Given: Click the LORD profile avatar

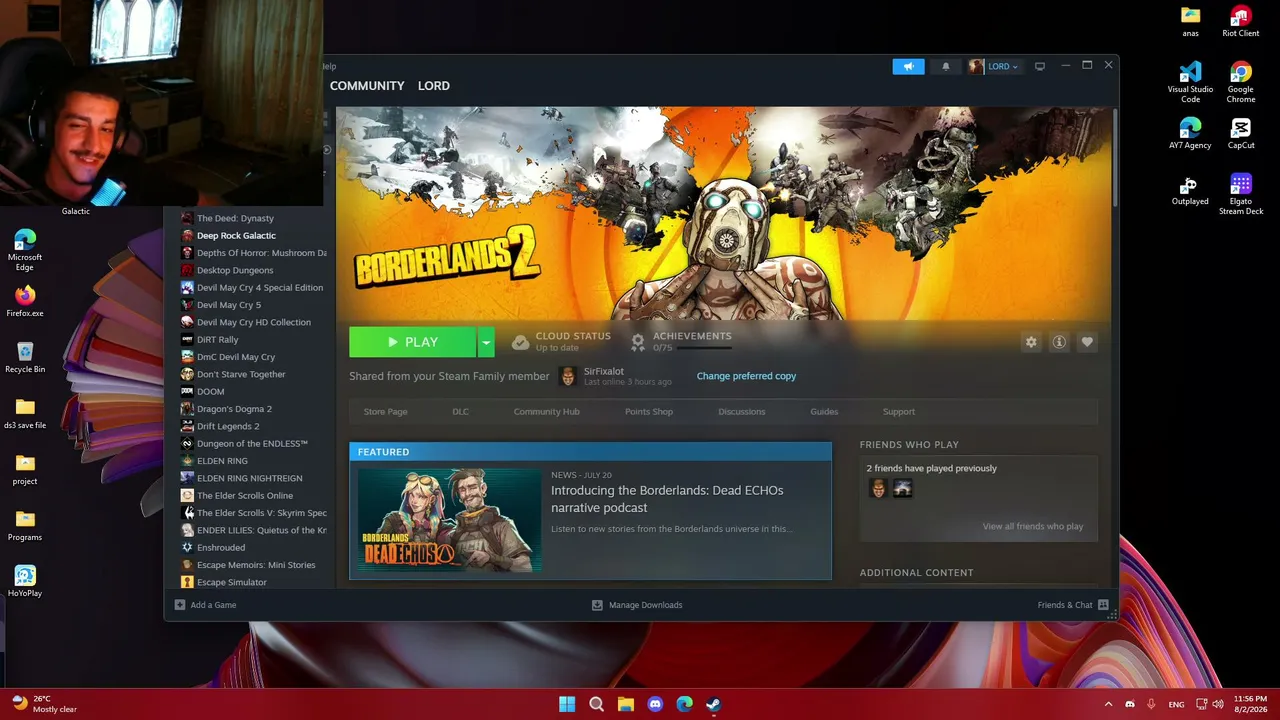Looking at the screenshot, I should point(976,66).
